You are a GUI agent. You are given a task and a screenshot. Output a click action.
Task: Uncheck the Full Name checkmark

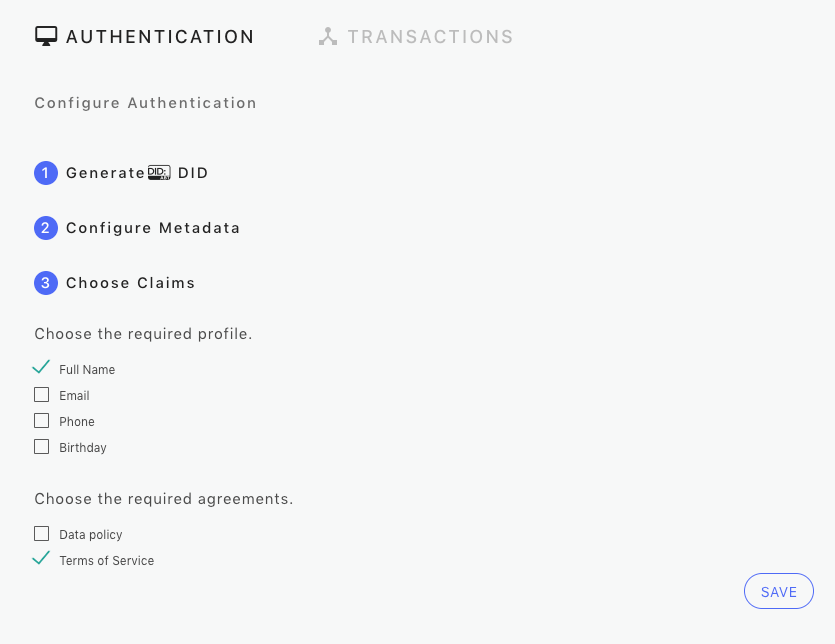point(41,368)
